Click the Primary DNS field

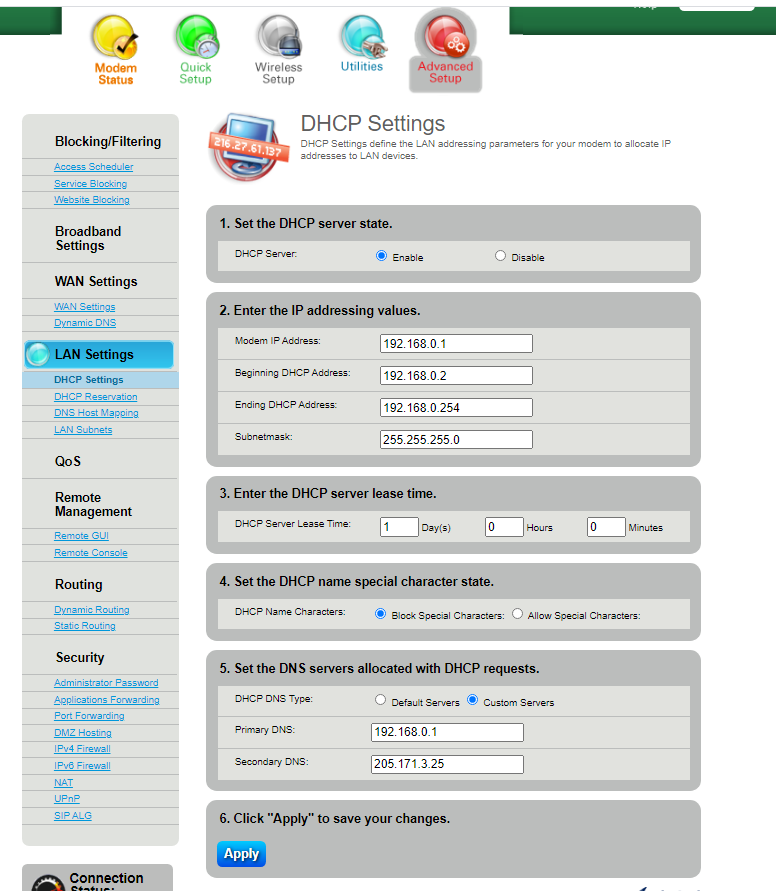coord(447,732)
